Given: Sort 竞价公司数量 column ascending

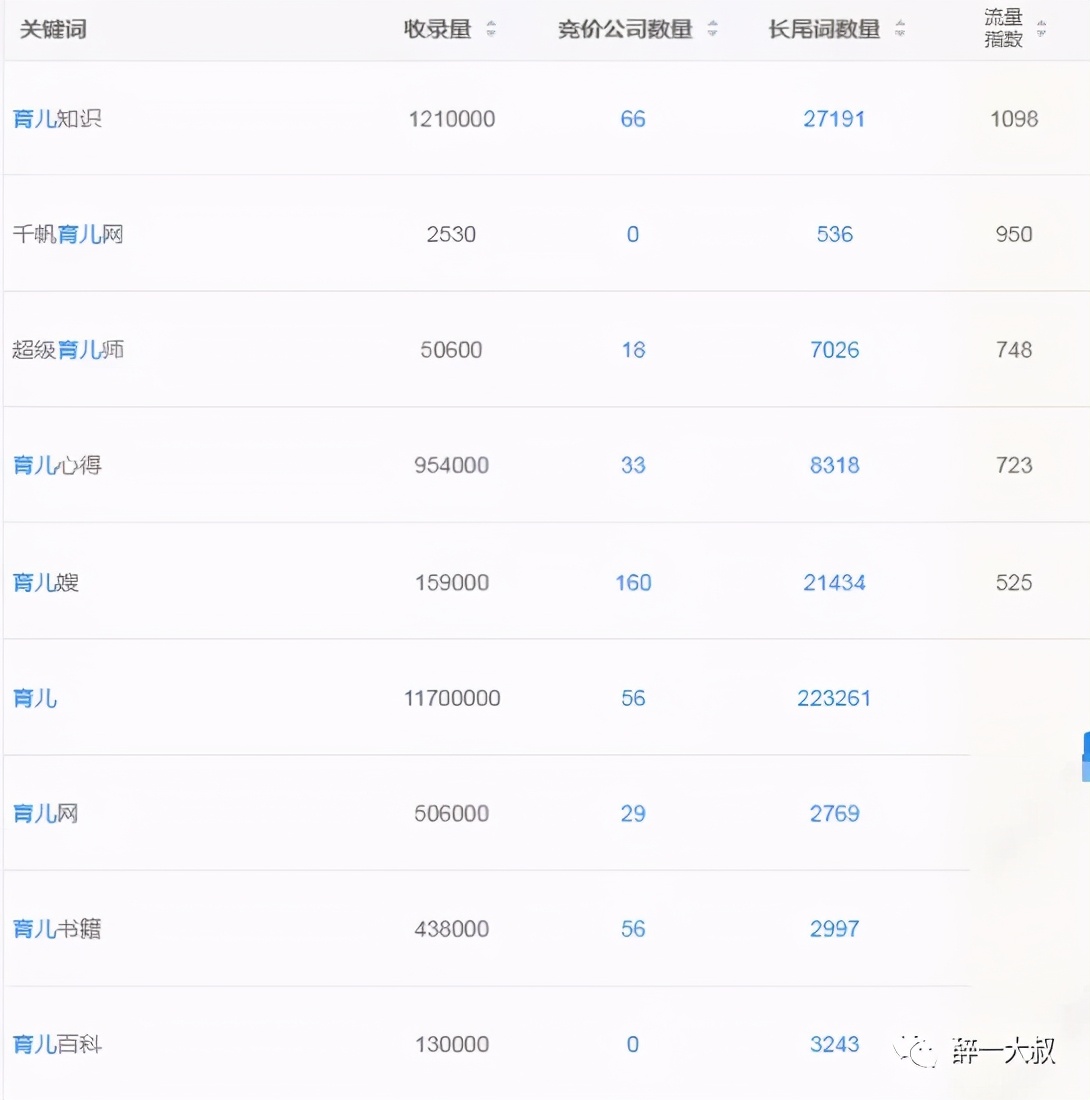Looking at the screenshot, I should pyautogui.click(x=711, y=25).
